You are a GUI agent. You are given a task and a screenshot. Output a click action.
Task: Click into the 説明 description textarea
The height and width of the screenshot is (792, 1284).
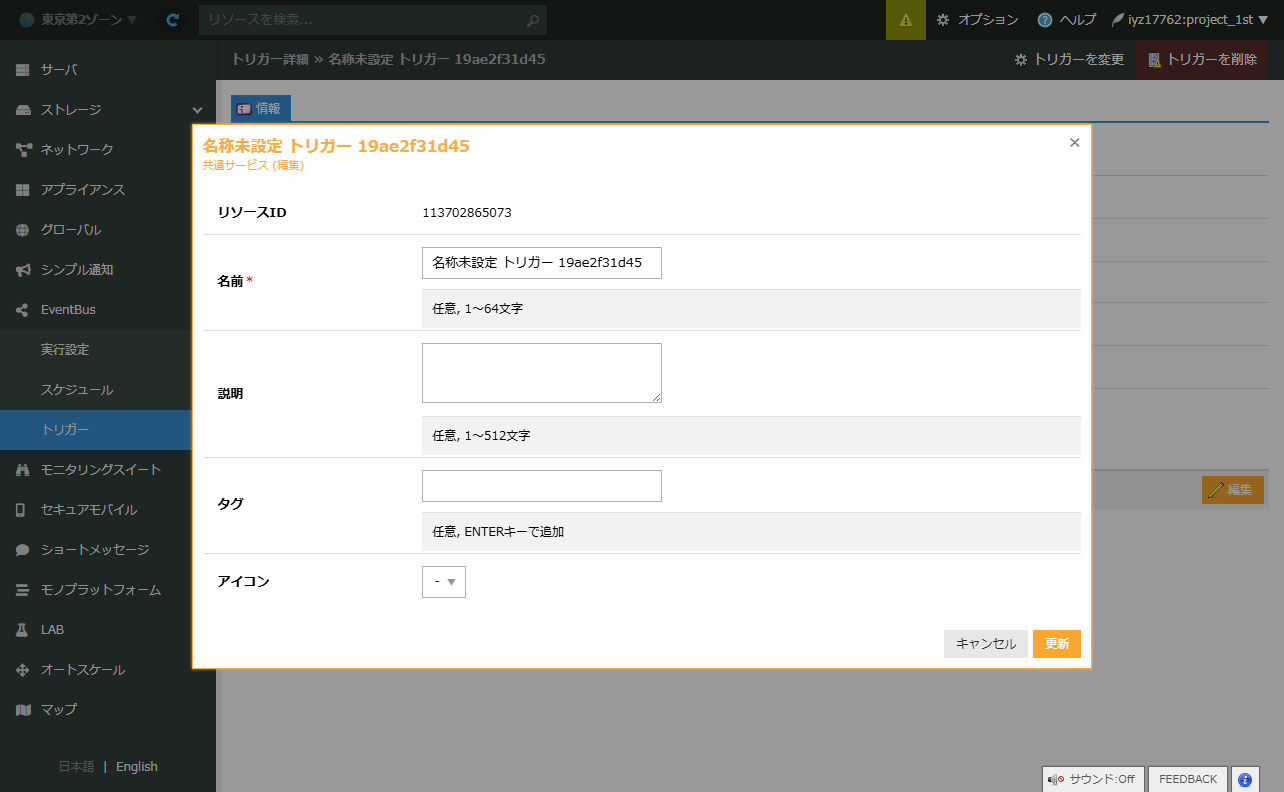[x=541, y=373]
